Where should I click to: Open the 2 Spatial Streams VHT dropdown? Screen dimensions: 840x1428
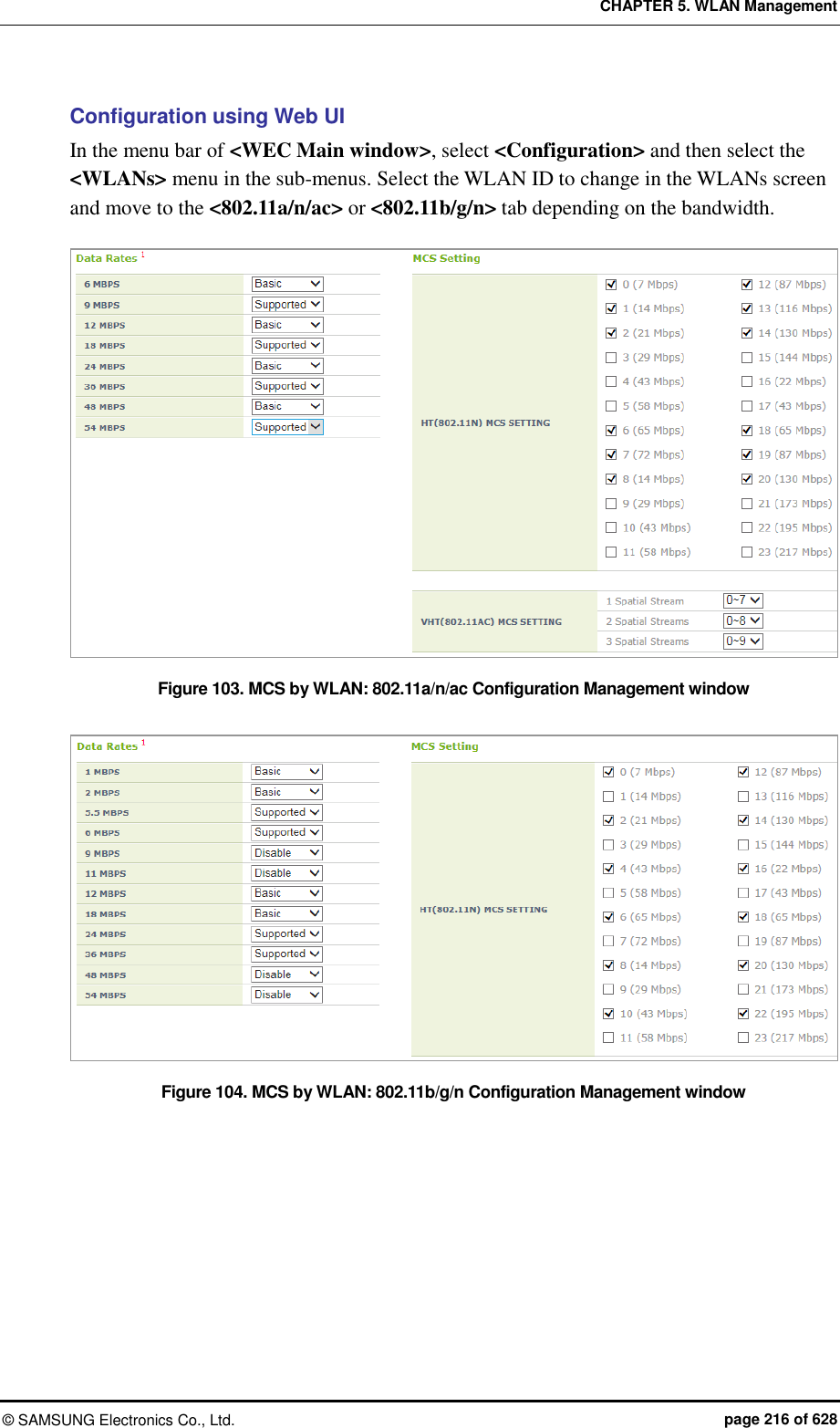tap(742, 620)
